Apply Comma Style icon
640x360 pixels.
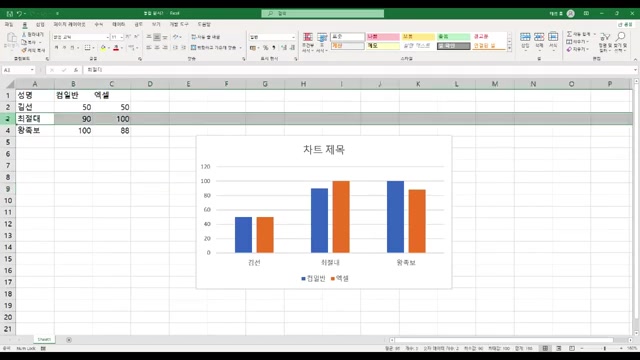pos(273,48)
